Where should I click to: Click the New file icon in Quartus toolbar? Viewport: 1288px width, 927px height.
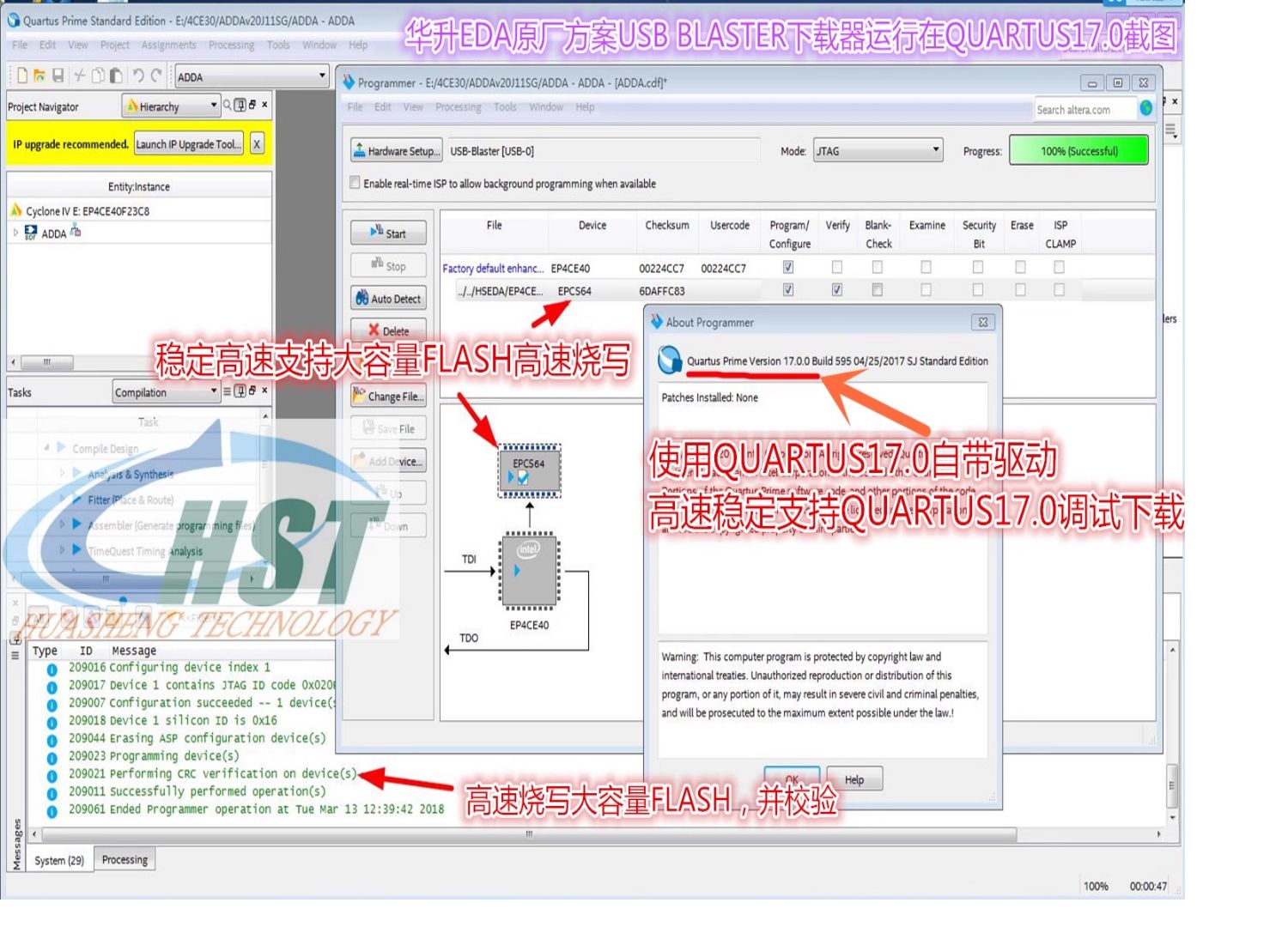[22, 76]
